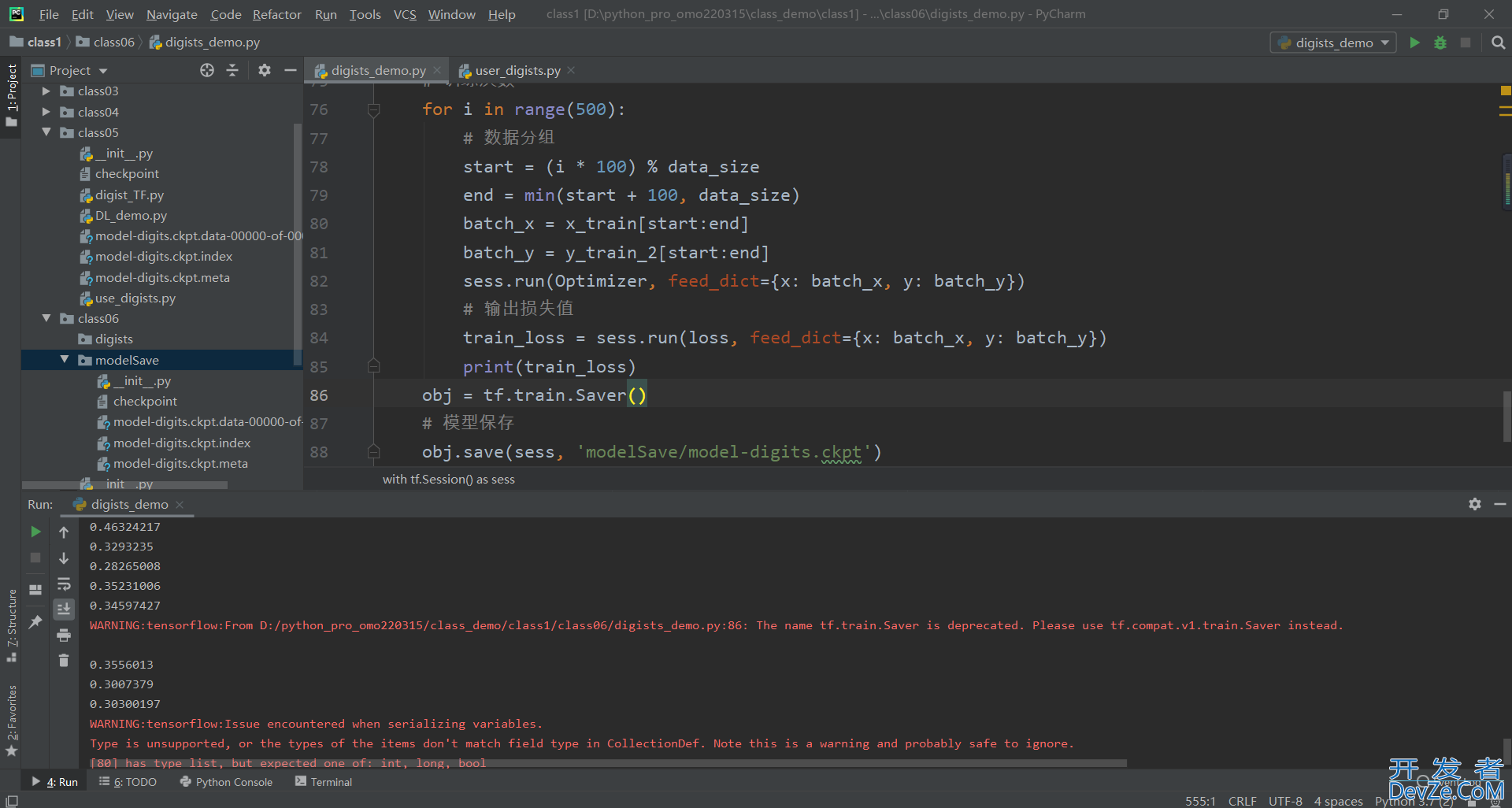
Task: Start debugging with the bug icon
Action: coord(1440,43)
